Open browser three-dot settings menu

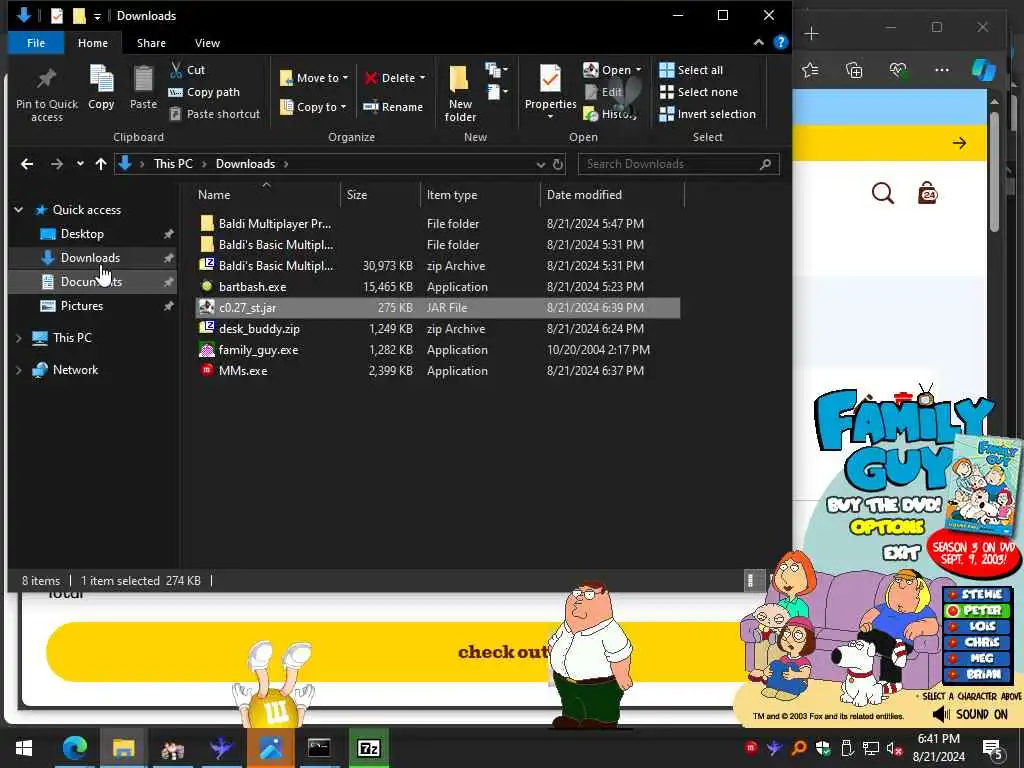coord(942,70)
